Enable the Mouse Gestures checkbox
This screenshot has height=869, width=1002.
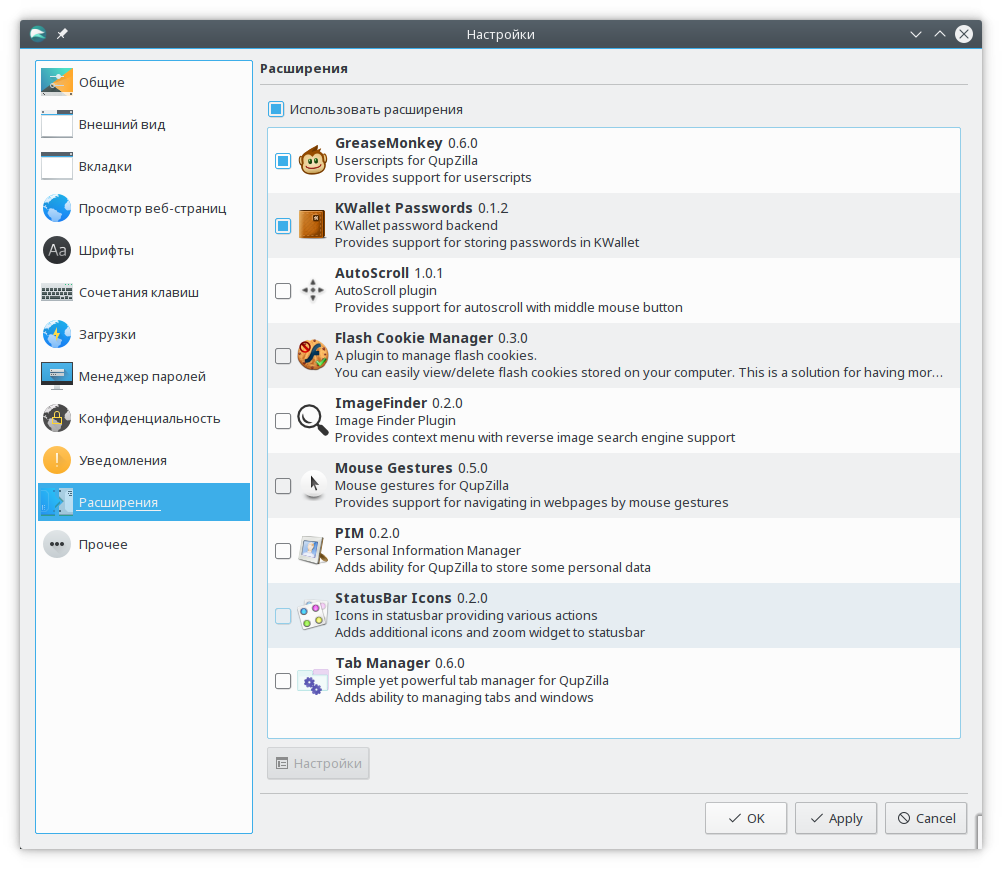(283, 486)
